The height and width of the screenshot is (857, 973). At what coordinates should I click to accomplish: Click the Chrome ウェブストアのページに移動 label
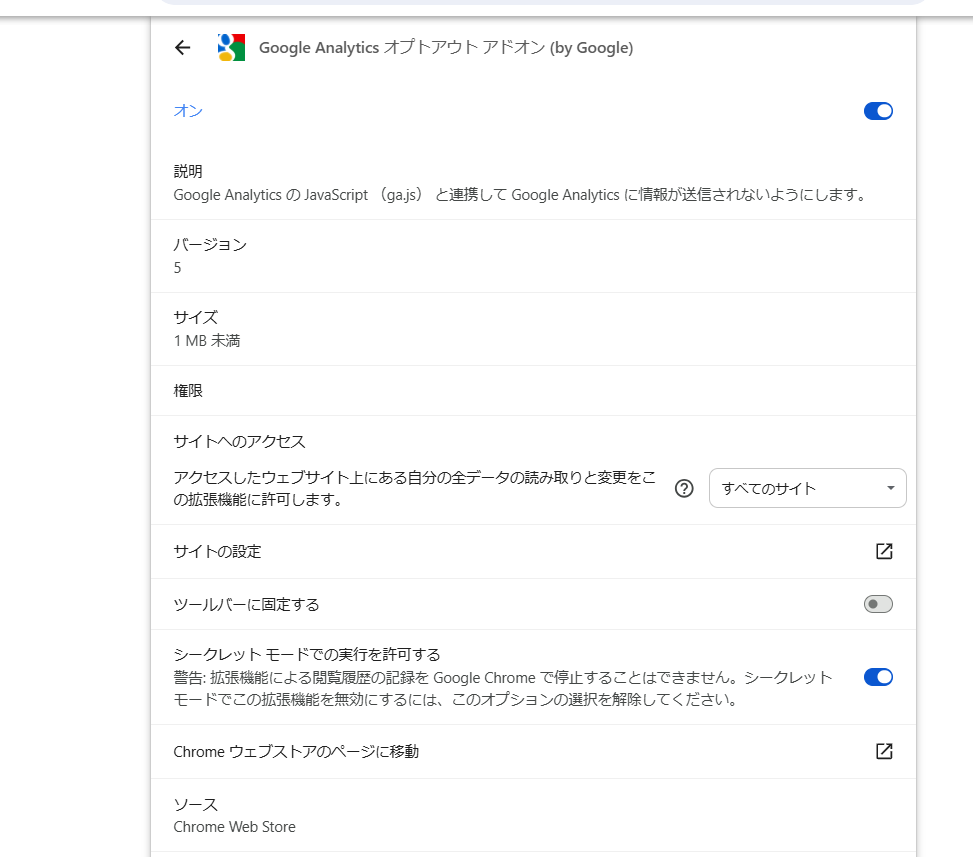pos(296,752)
